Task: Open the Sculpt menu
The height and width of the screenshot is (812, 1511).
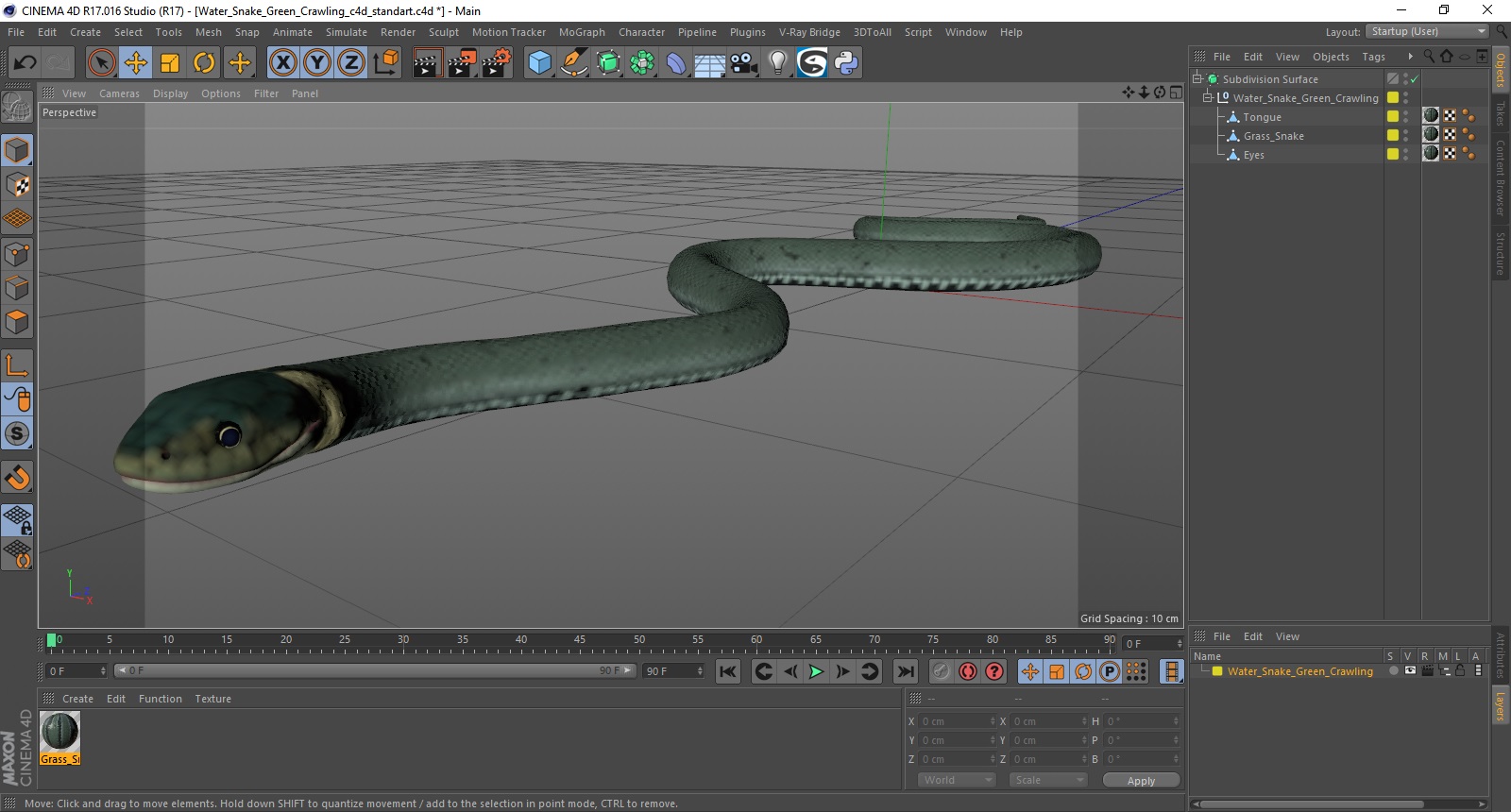Action: (x=443, y=32)
